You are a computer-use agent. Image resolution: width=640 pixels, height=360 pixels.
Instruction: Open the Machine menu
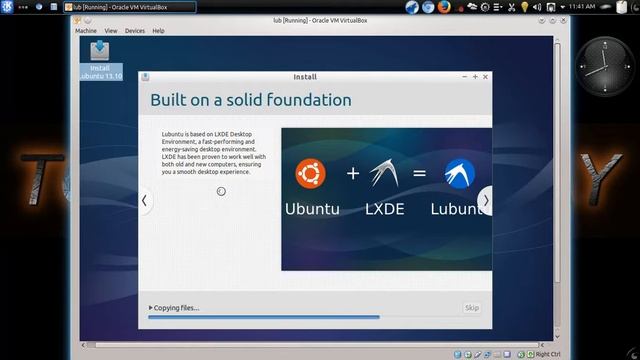(x=86, y=31)
